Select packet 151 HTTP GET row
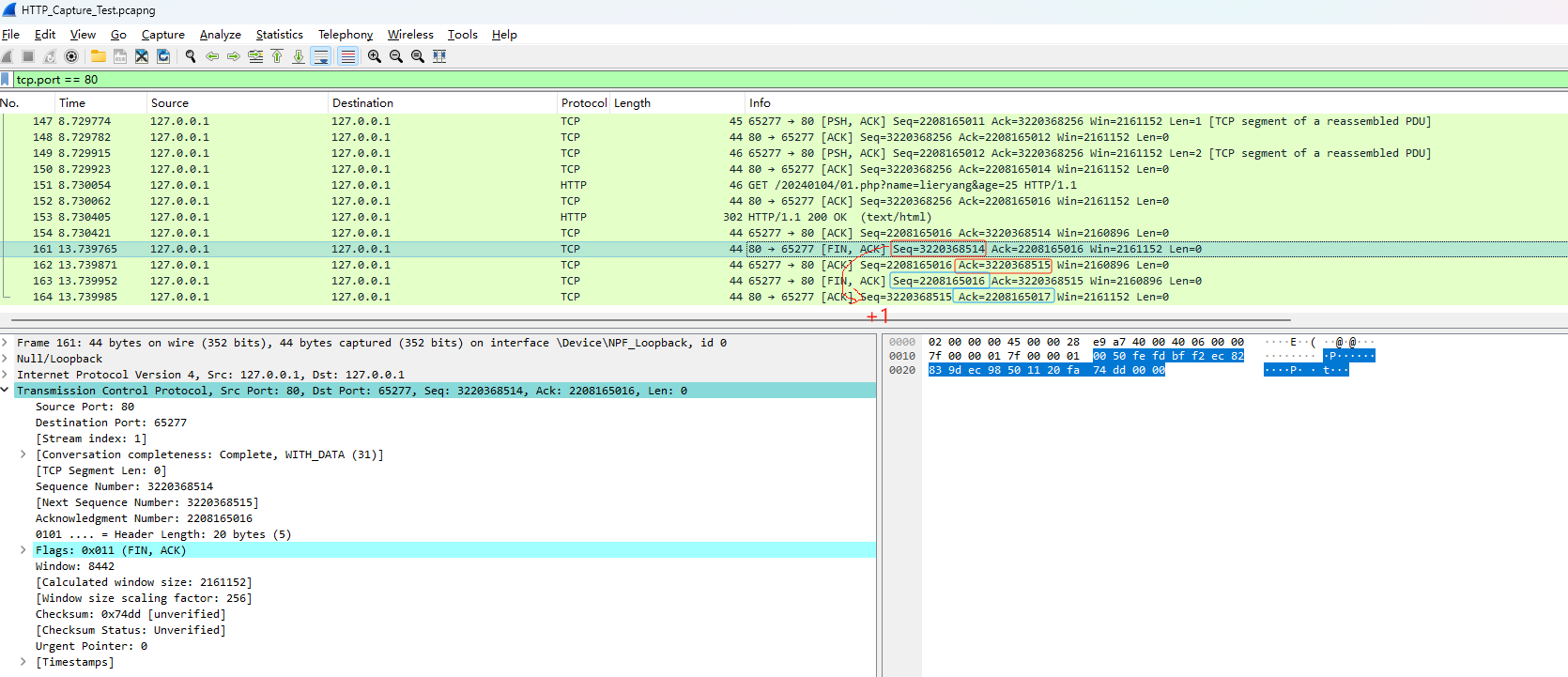 click(783, 185)
